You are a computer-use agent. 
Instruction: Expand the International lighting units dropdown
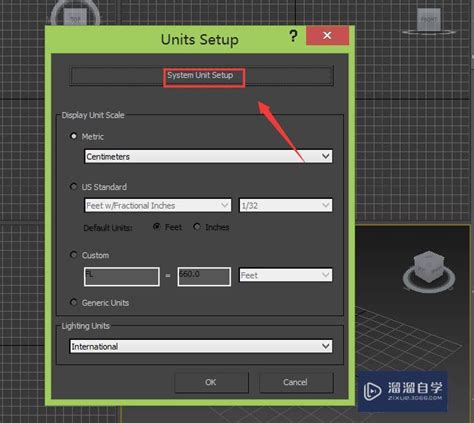(201, 346)
